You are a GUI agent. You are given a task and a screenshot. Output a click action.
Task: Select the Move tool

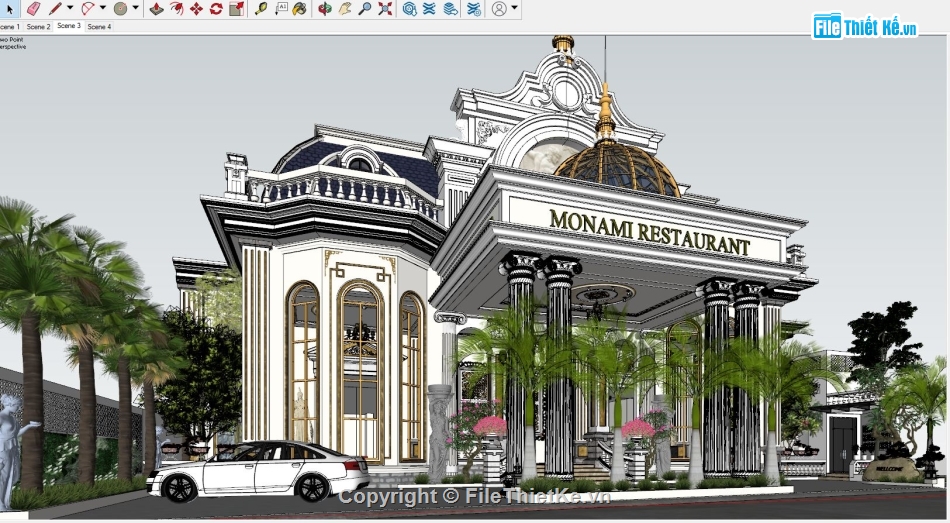[196, 8]
